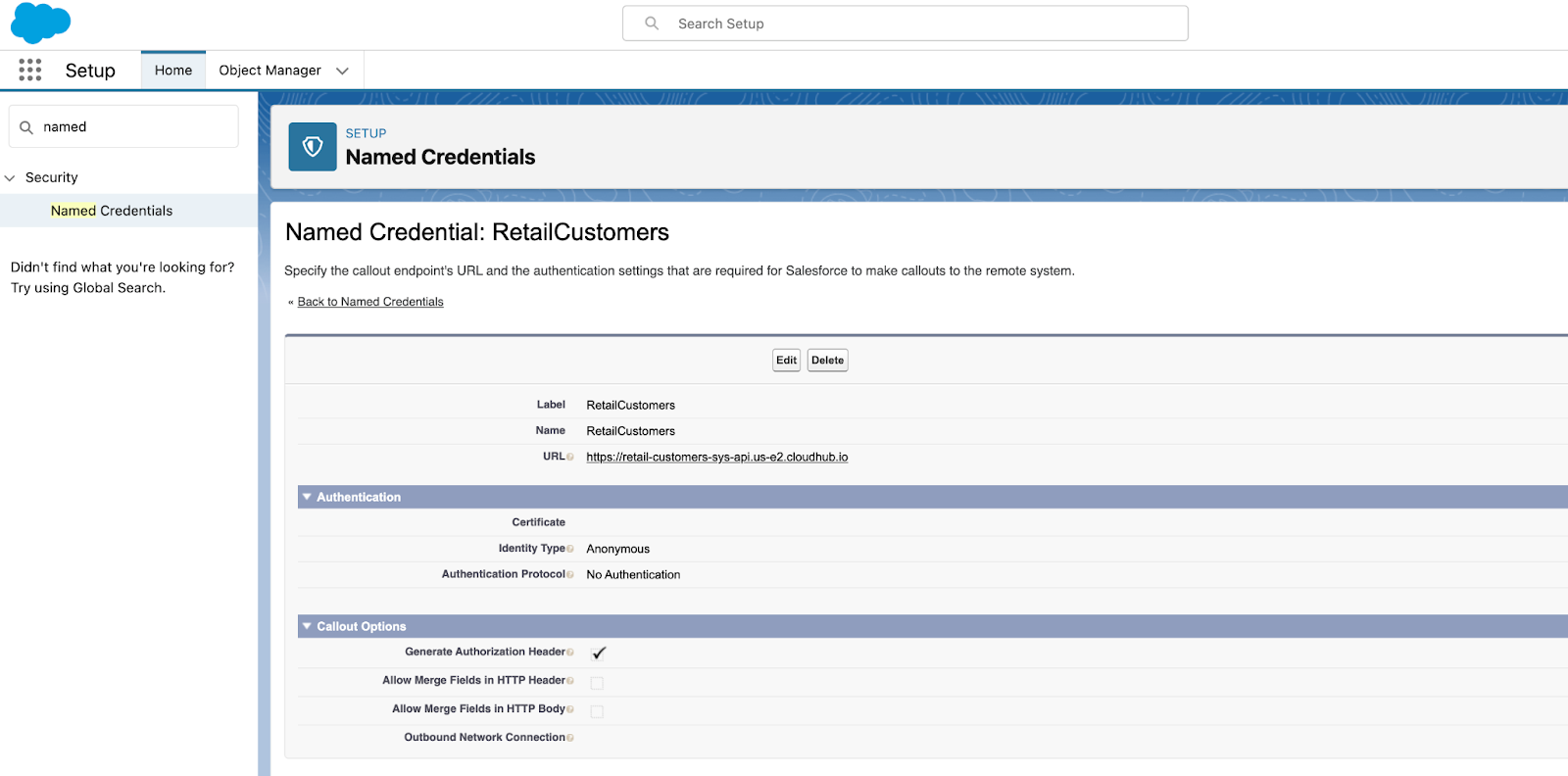Focus the Search Setup field
1568x776 pixels.
click(x=906, y=24)
